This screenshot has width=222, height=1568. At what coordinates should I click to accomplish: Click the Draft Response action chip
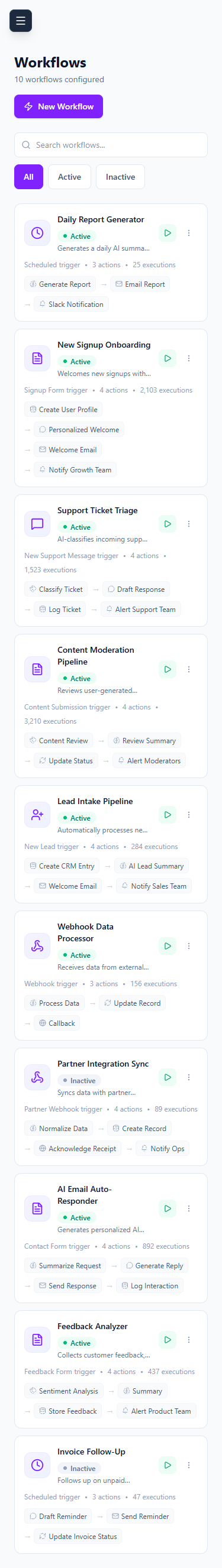pos(136,589)
